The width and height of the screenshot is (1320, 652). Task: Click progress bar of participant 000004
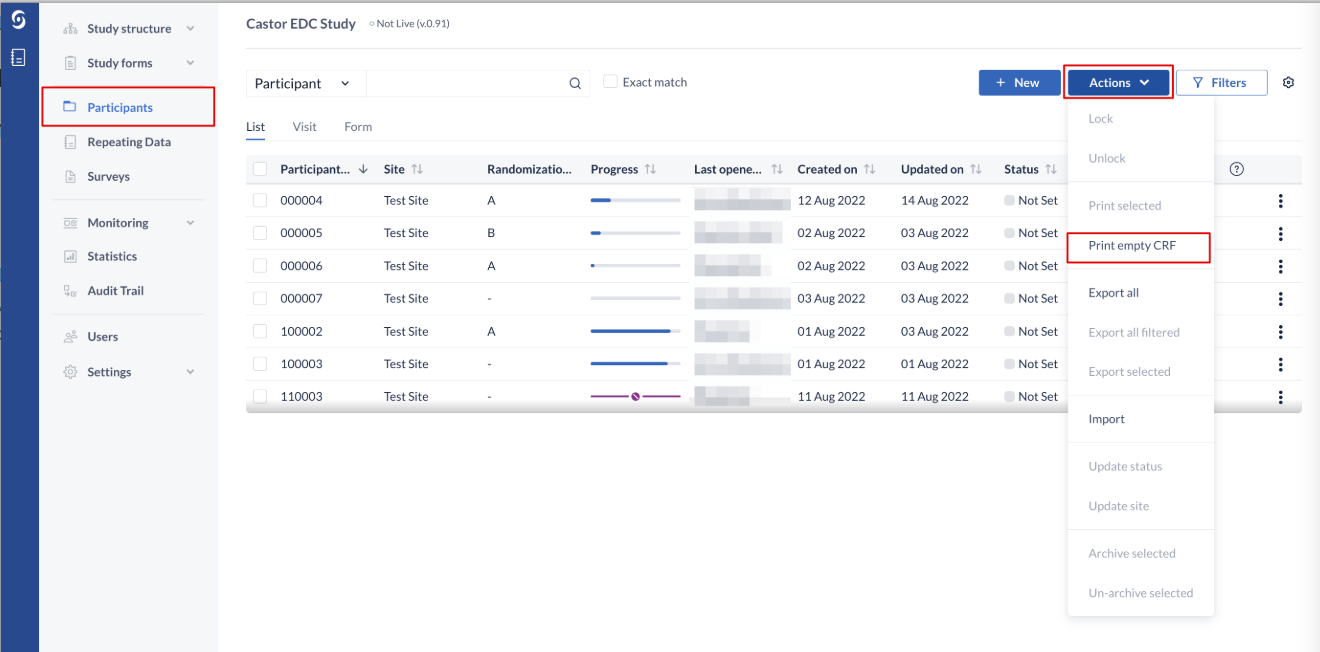(636, 201)
